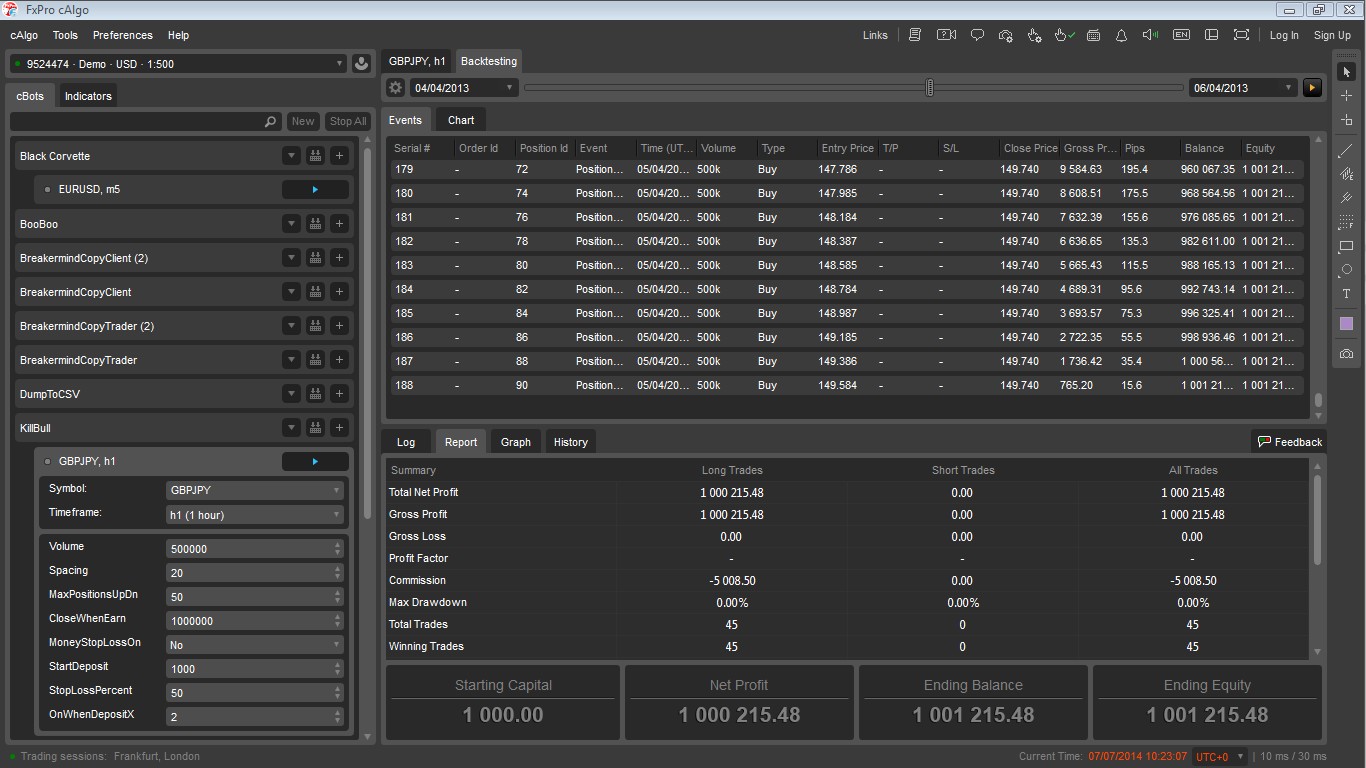
Task: Change language with the EN icon
Action: click(x=1181, y=35)
